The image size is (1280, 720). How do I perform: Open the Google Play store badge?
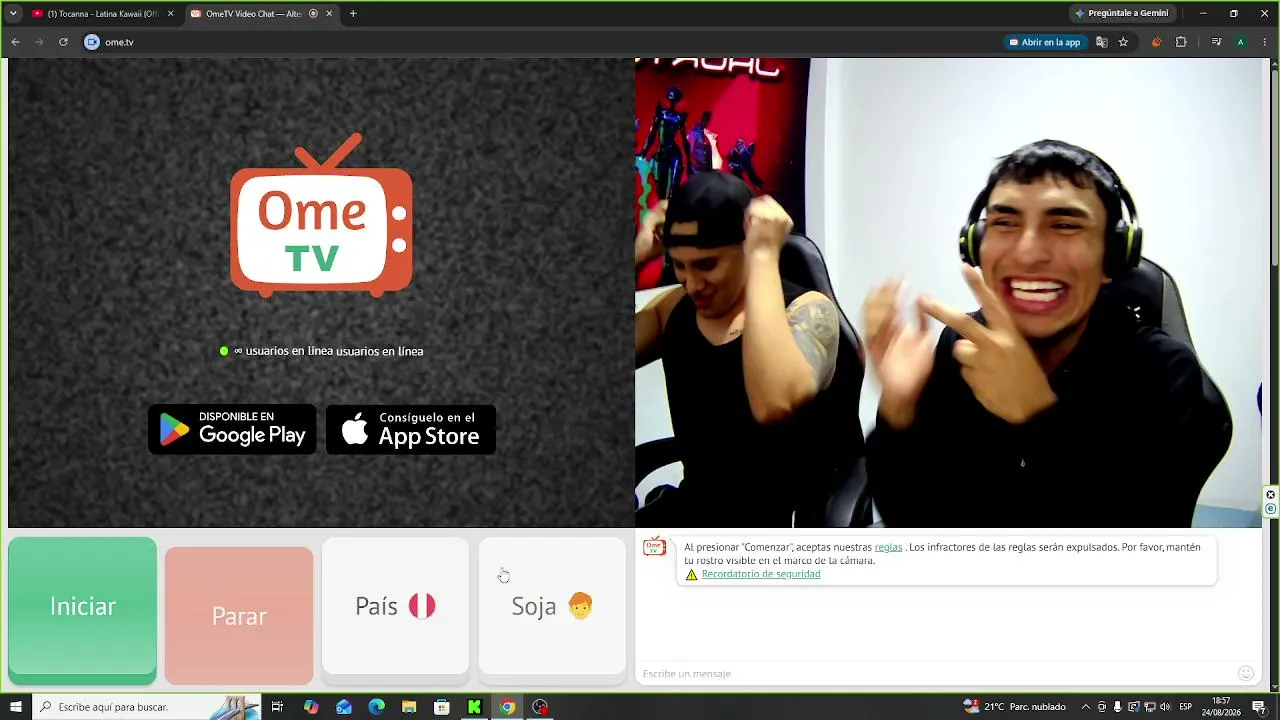coord(232,429)
